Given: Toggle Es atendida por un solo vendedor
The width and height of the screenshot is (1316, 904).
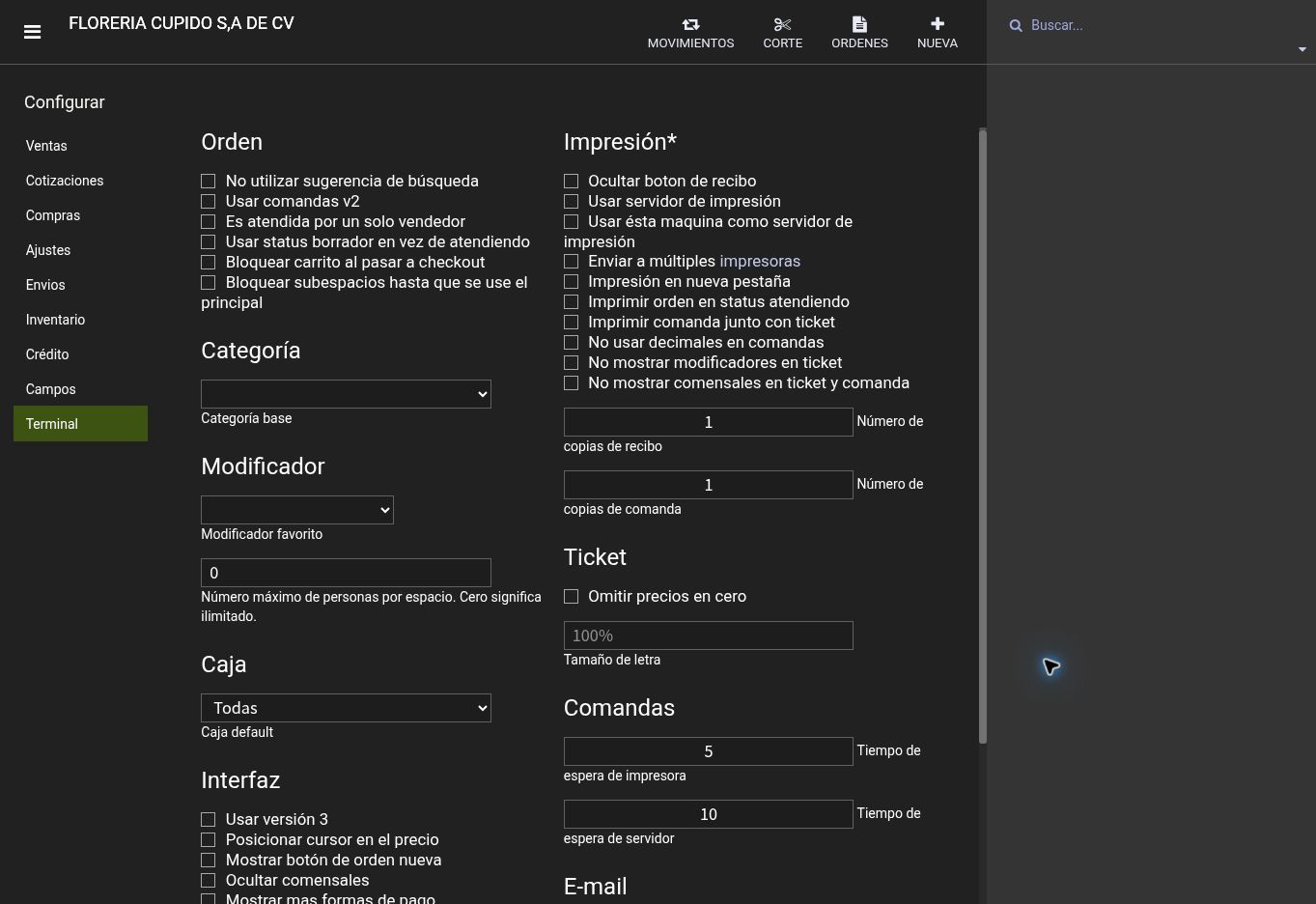Looking at the screenshot, I should pyautogui.click(x=209, y=222).
